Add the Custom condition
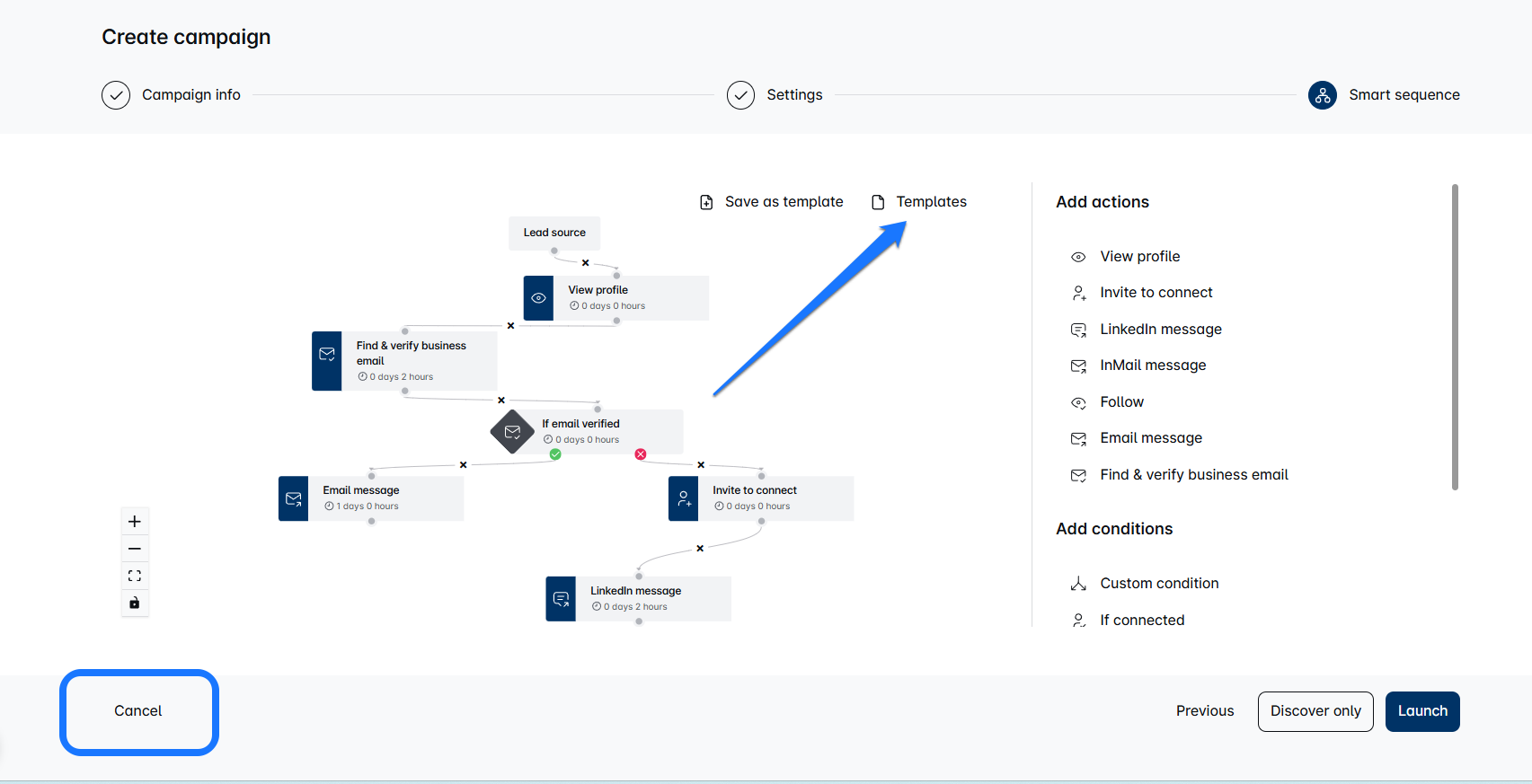 coord(1158,584)
